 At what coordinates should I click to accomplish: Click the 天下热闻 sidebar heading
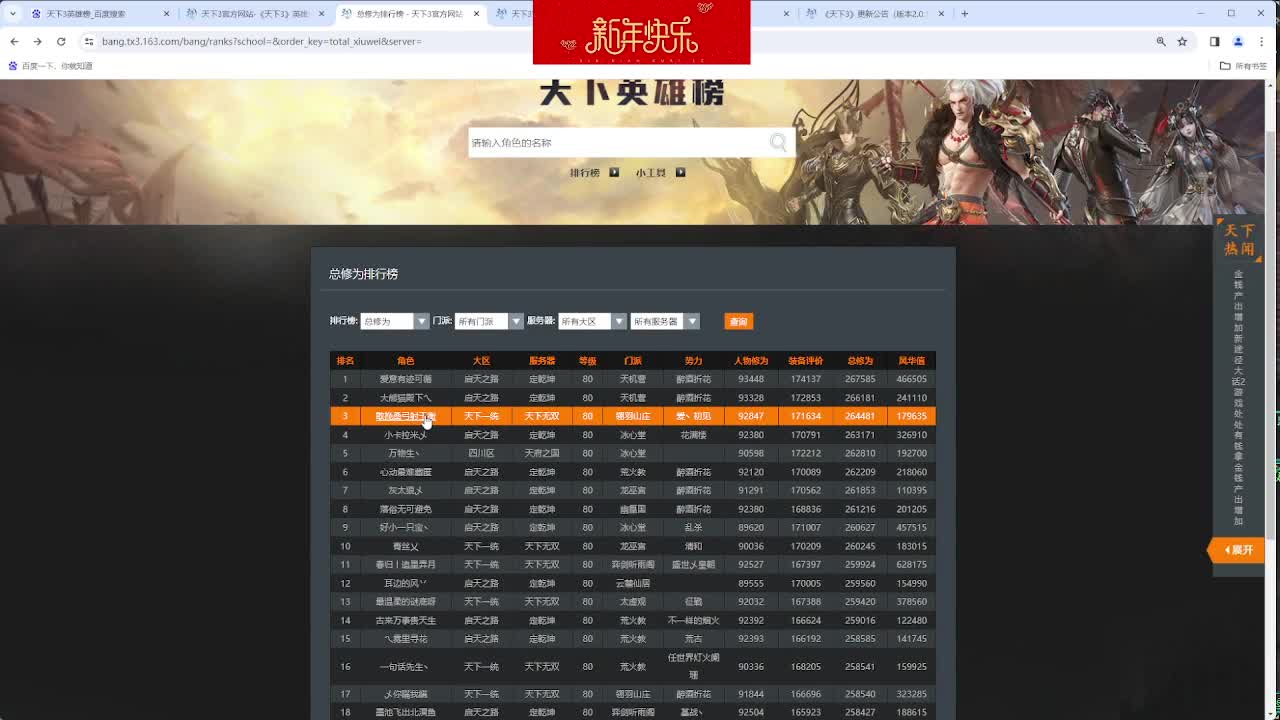(1239, 240)
